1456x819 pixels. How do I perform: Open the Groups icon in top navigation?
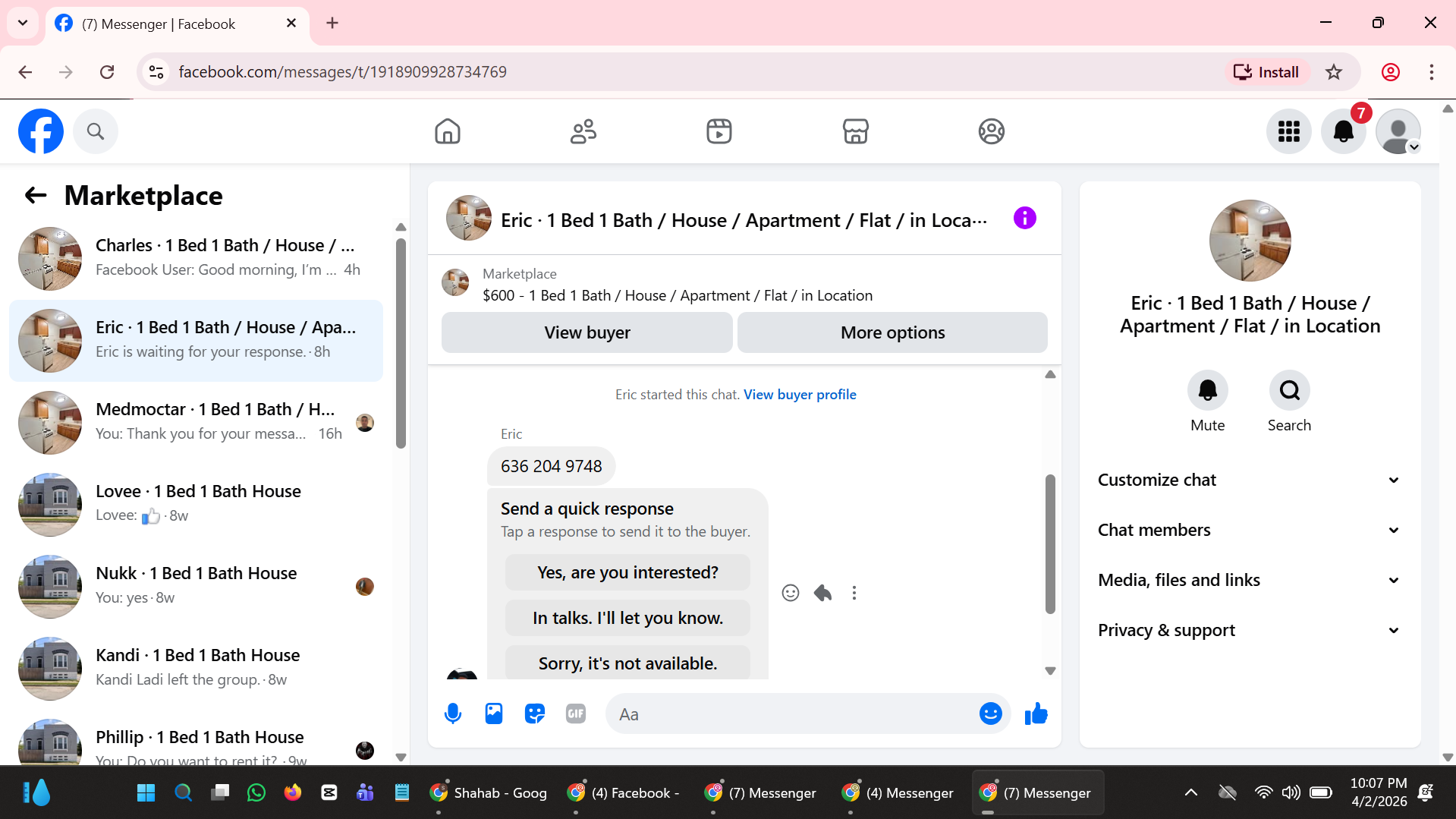click(x=991, y=131)
